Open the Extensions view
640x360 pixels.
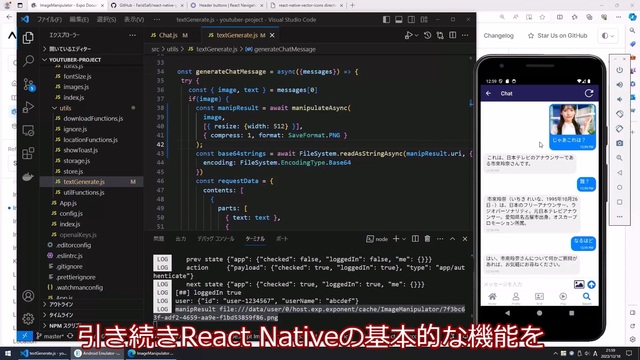click(x=28, y=153)
